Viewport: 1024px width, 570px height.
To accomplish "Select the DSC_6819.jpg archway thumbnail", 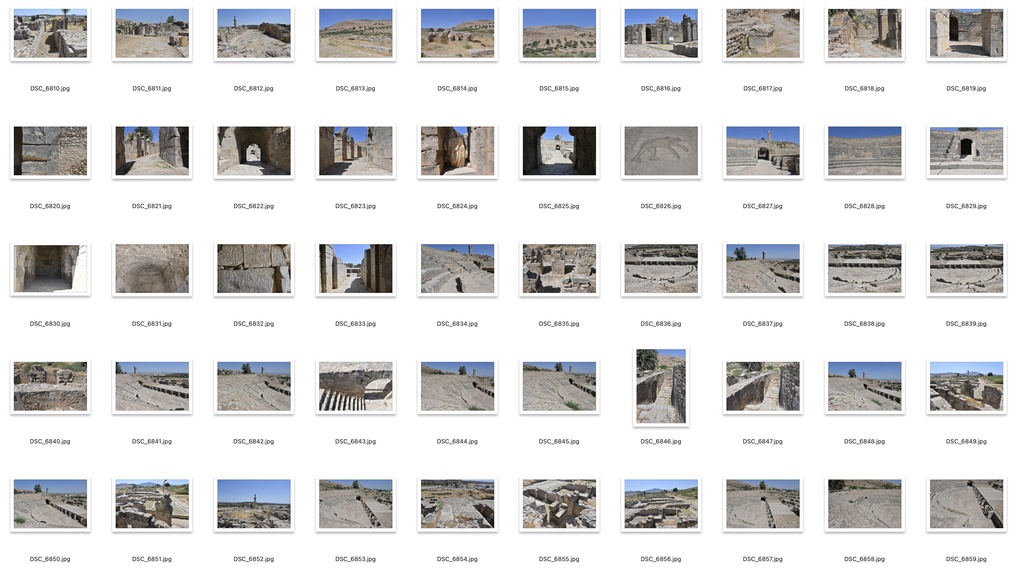I will click(967, 33).
